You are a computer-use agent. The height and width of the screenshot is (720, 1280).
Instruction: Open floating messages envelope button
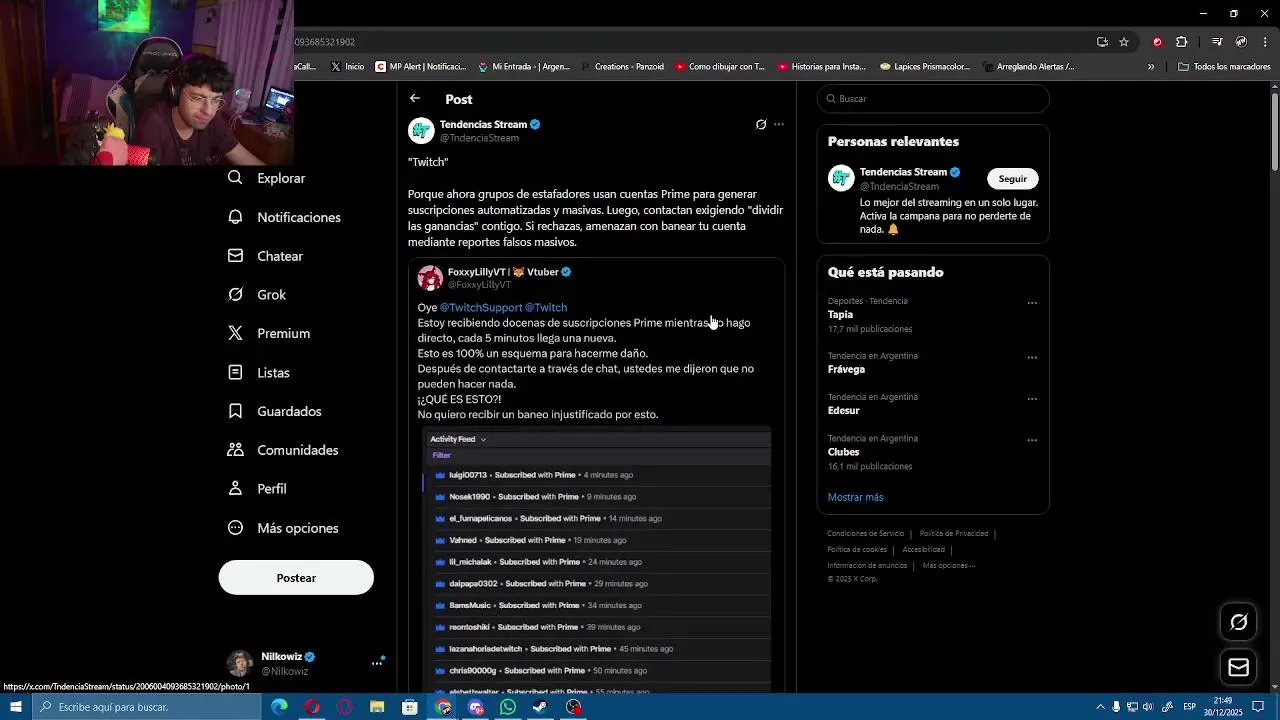(1238, 667)
